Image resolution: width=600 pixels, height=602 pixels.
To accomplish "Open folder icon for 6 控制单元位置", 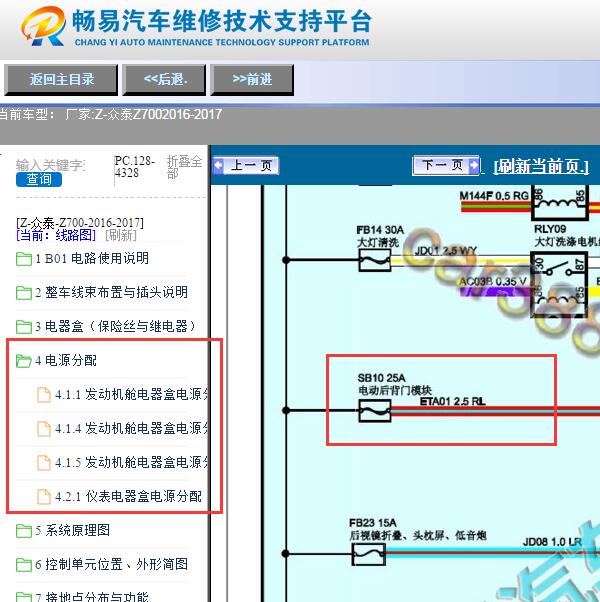I will [x=24, y=565].
